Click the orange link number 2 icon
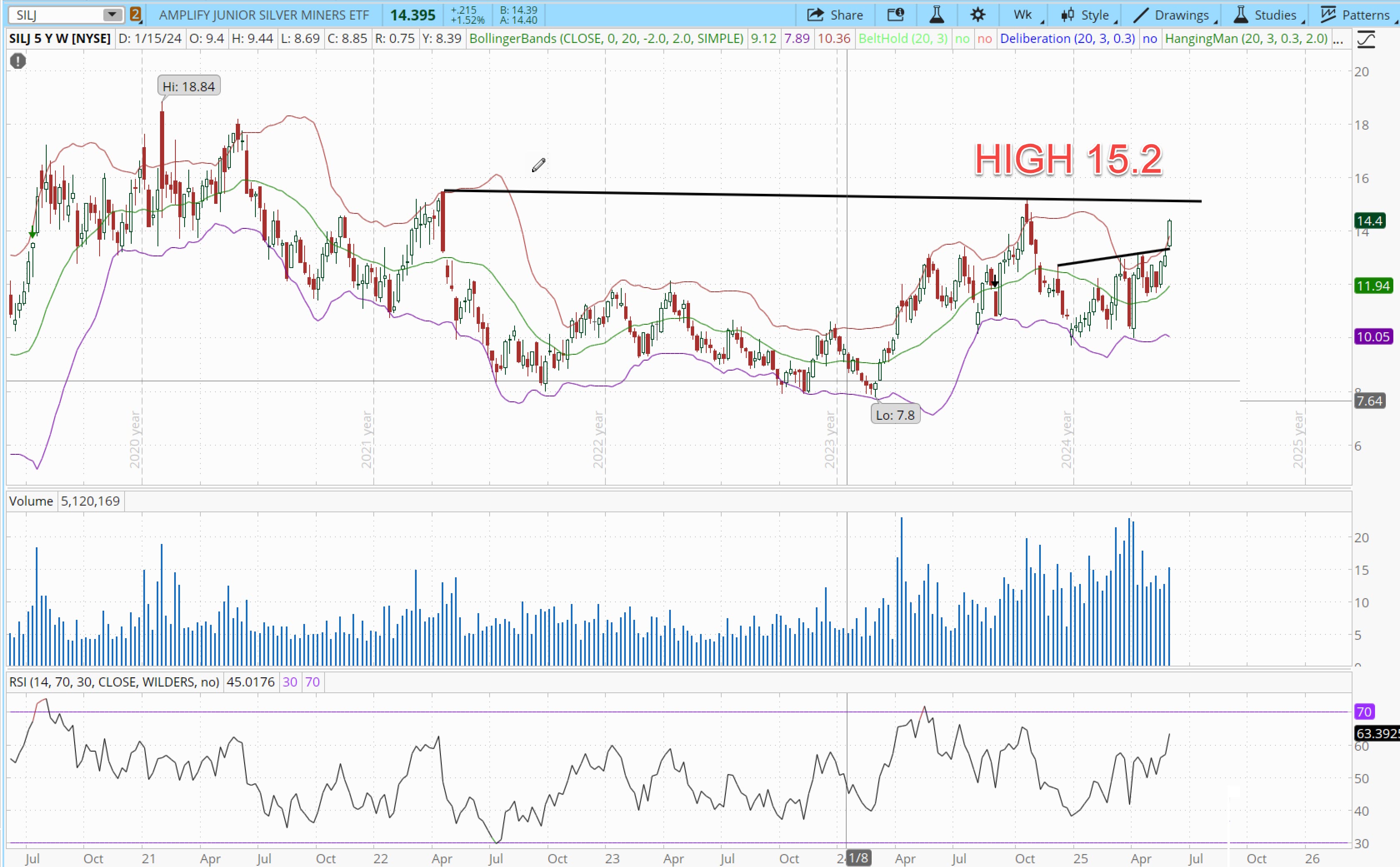This screenshot has width=1400, height=867. tap(135, 14)
